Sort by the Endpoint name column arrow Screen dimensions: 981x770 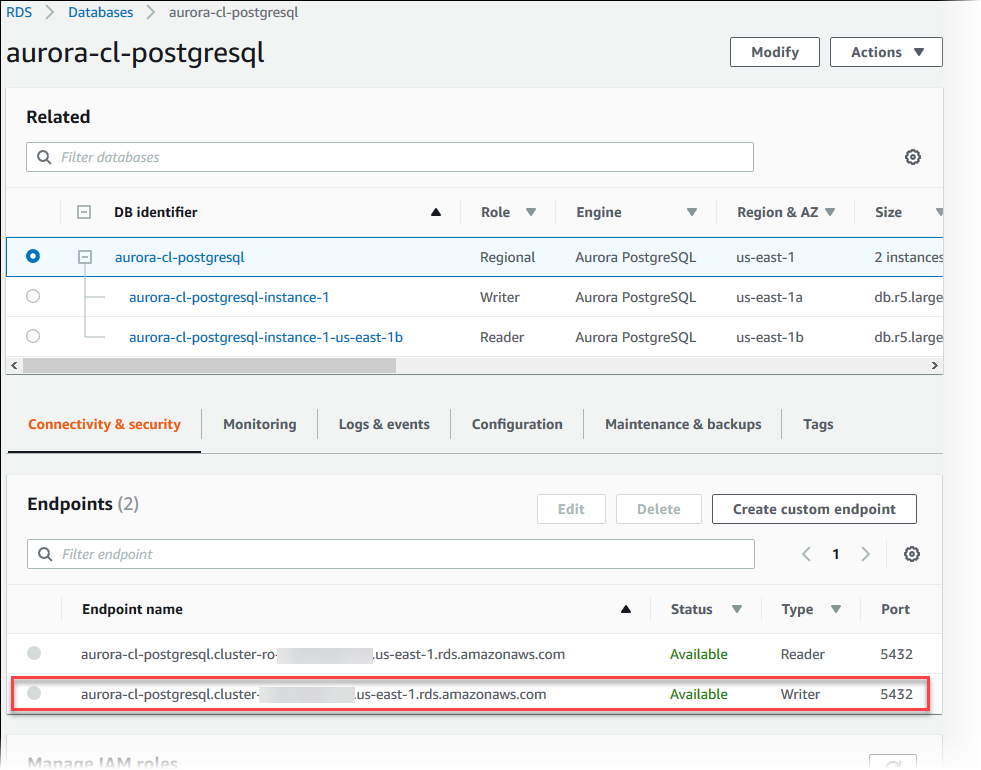coord(626,608)
